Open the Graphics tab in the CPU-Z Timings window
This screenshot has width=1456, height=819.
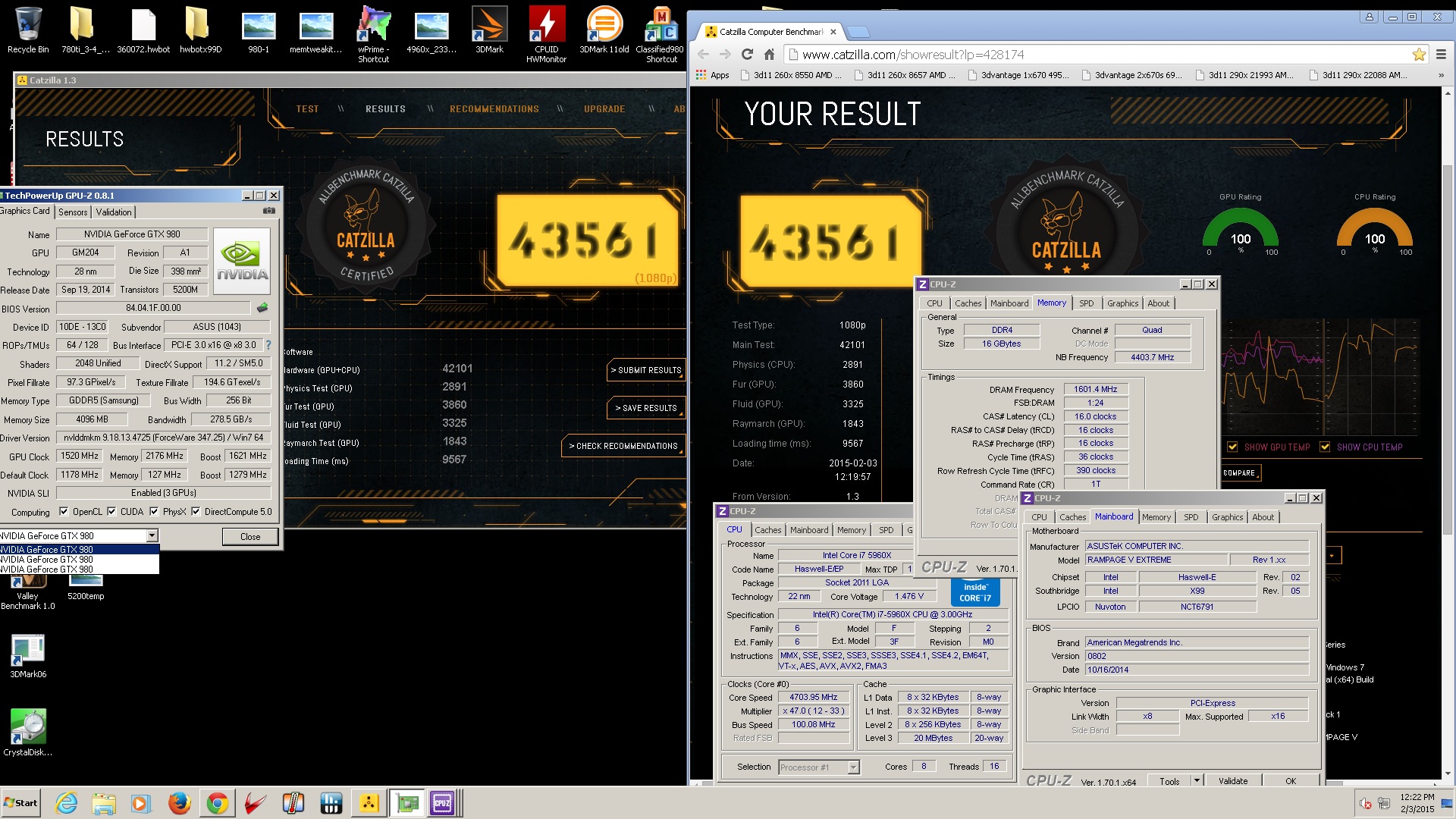click(x=1122, y=303)
